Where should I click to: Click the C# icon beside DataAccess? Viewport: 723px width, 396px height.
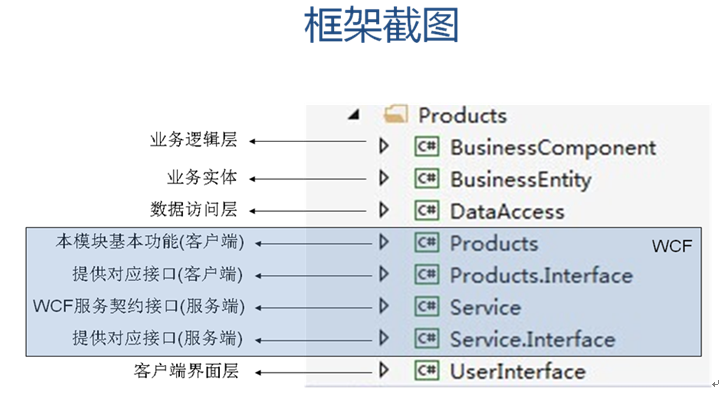tap(427, 211)
